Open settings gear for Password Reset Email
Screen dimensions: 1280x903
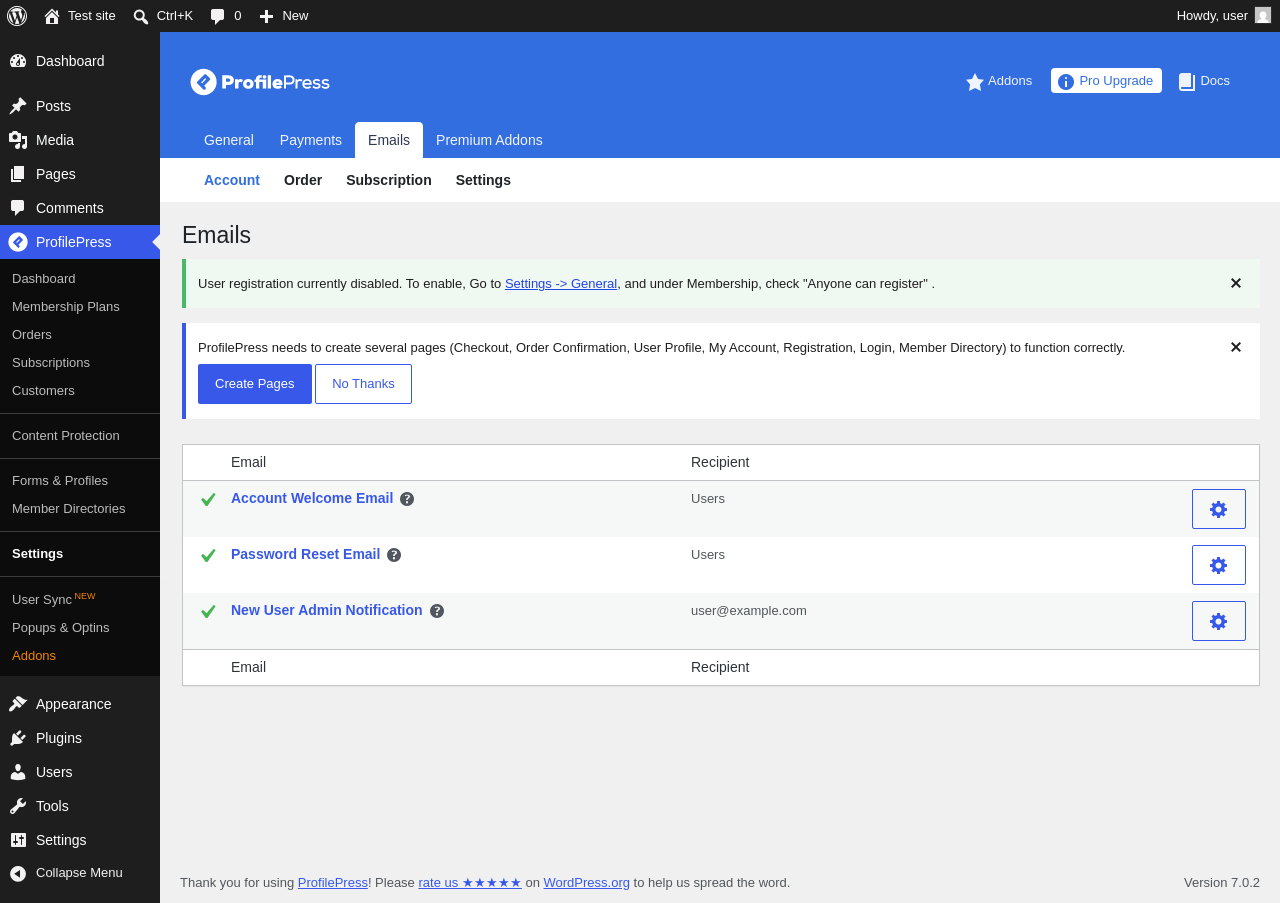tap(1219, 565)
